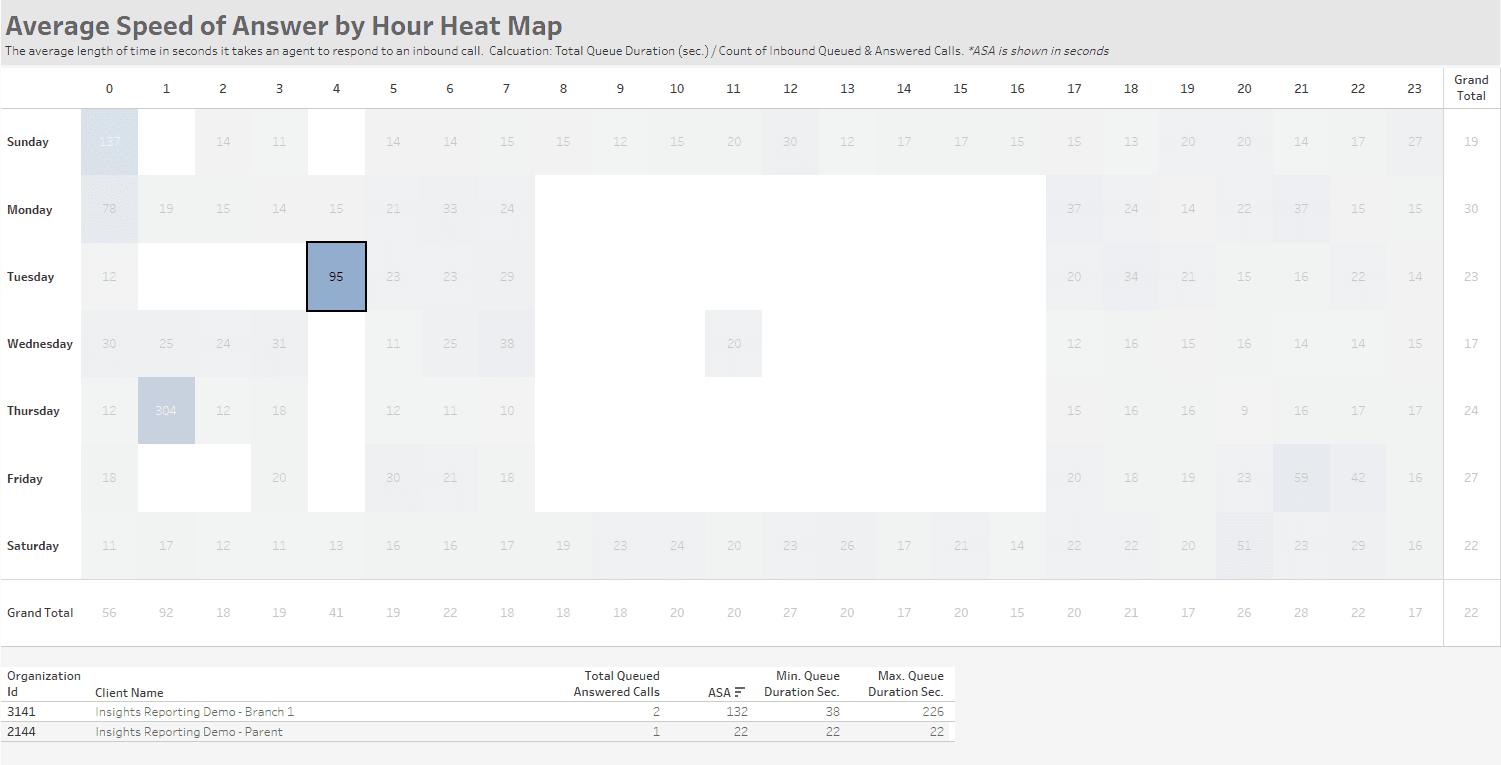
Task: Select Saturday's cell with value 51
Action: (x=1244, y=545)
